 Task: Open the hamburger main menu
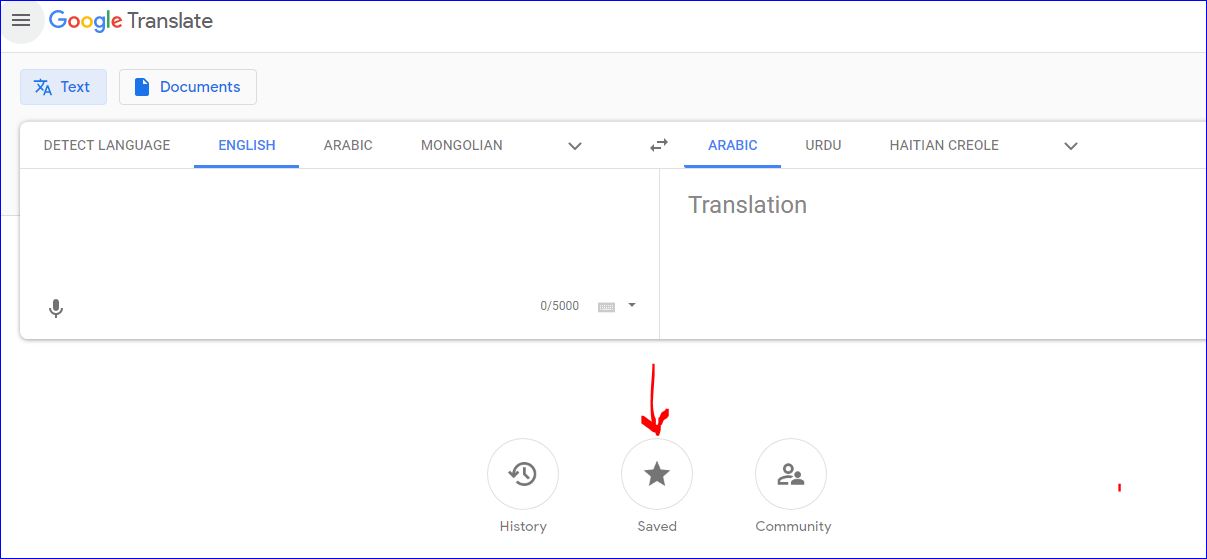click(21, 20)
